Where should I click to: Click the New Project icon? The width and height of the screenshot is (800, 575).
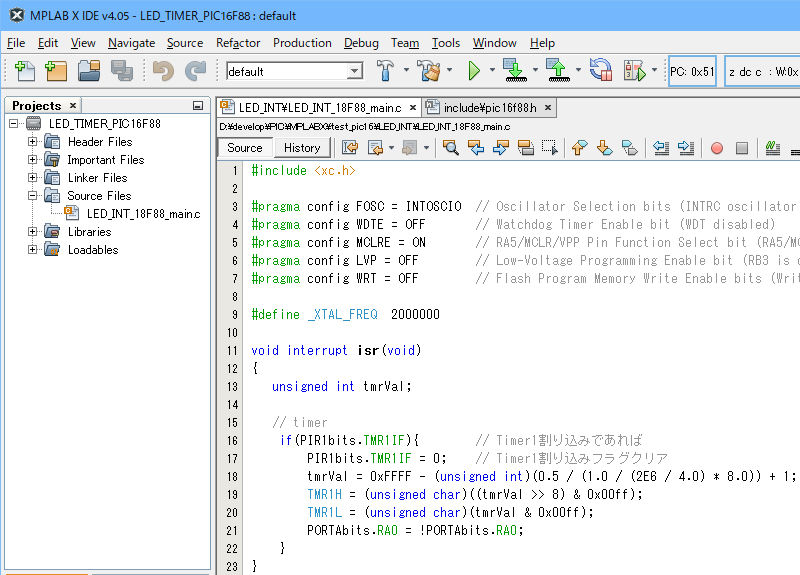pos(56,71)
